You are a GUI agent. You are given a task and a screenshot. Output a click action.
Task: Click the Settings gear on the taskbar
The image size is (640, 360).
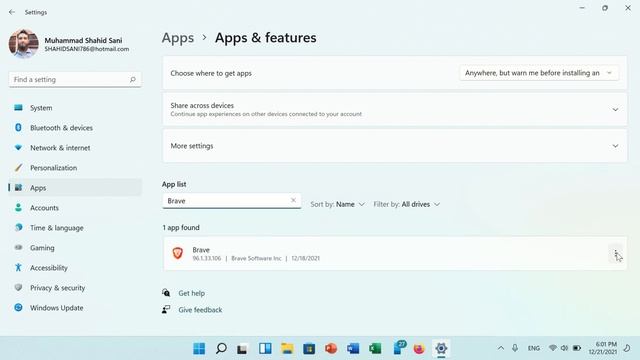coord(441,348)
